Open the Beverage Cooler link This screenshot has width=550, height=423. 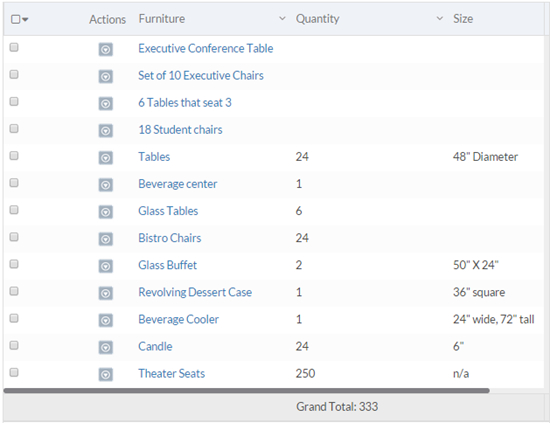(179, 319)
